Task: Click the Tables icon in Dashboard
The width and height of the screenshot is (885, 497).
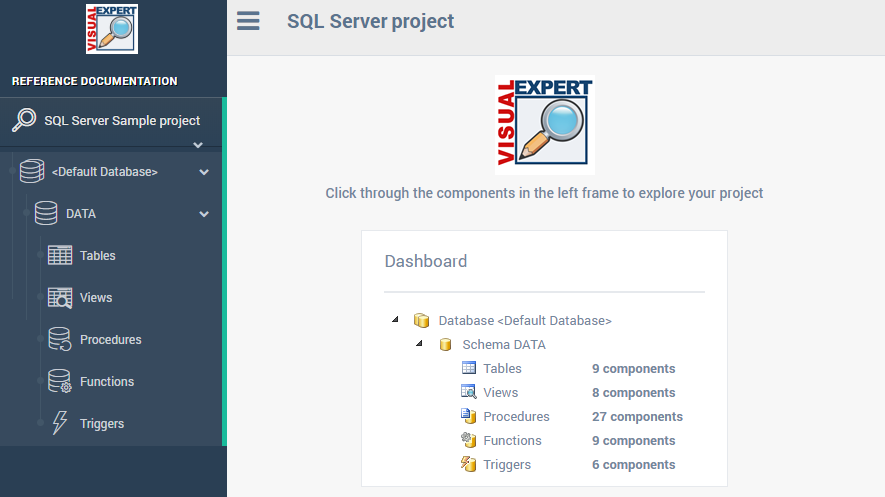Action: click(x=468, y=368)
